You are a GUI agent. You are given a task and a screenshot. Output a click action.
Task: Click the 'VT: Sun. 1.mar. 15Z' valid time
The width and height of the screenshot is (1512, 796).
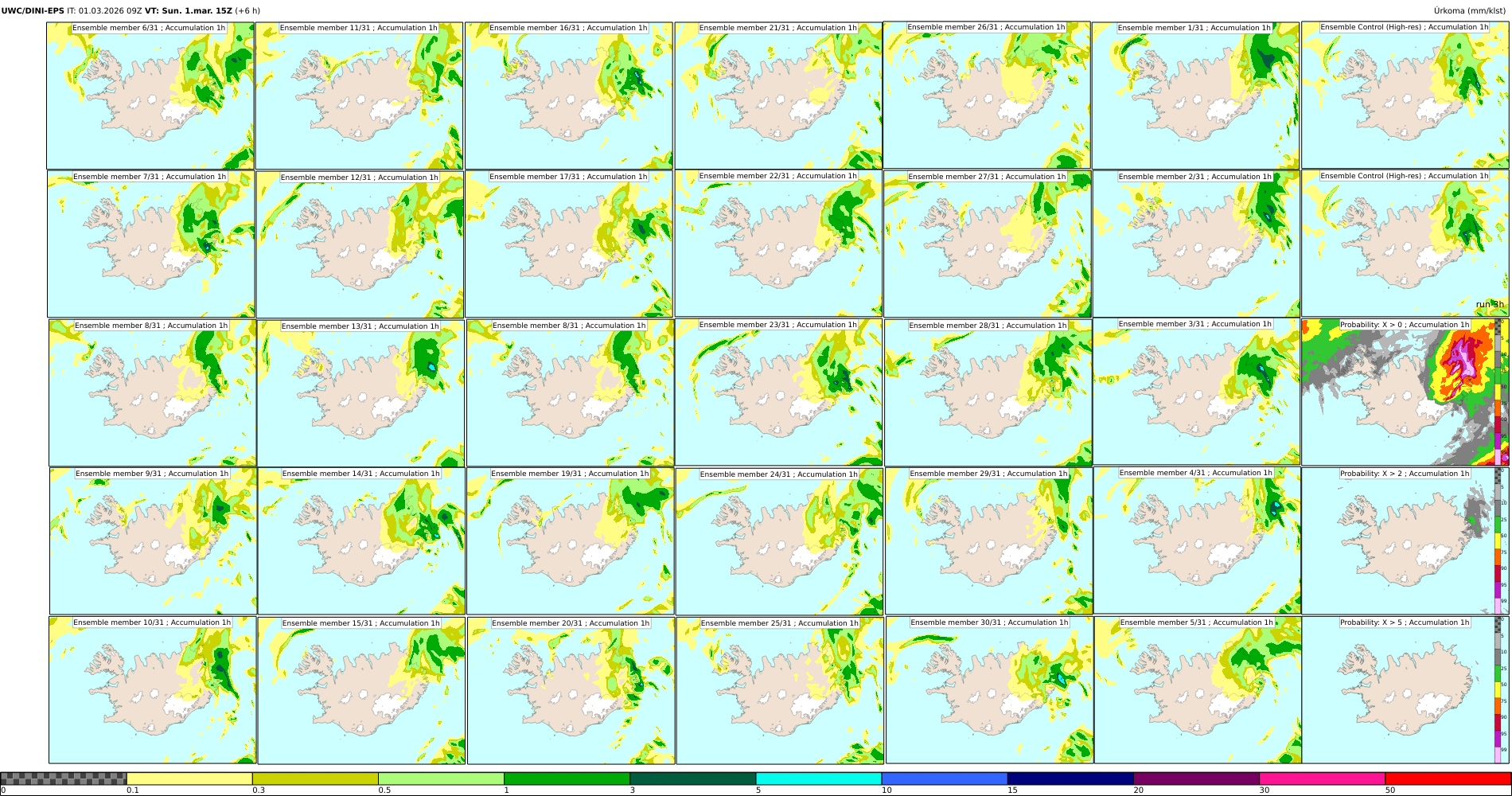[x=189, y=11]
